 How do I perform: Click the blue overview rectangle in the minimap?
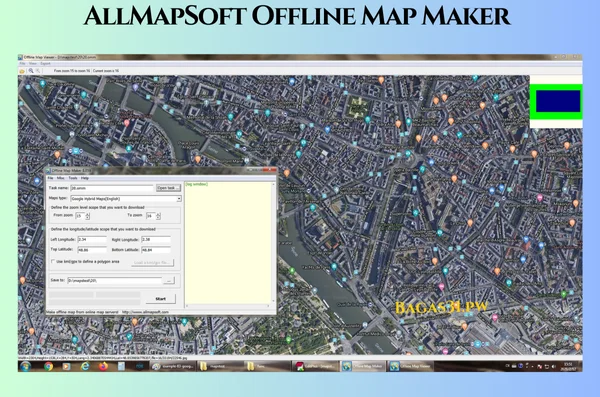[x=558, y=101]
